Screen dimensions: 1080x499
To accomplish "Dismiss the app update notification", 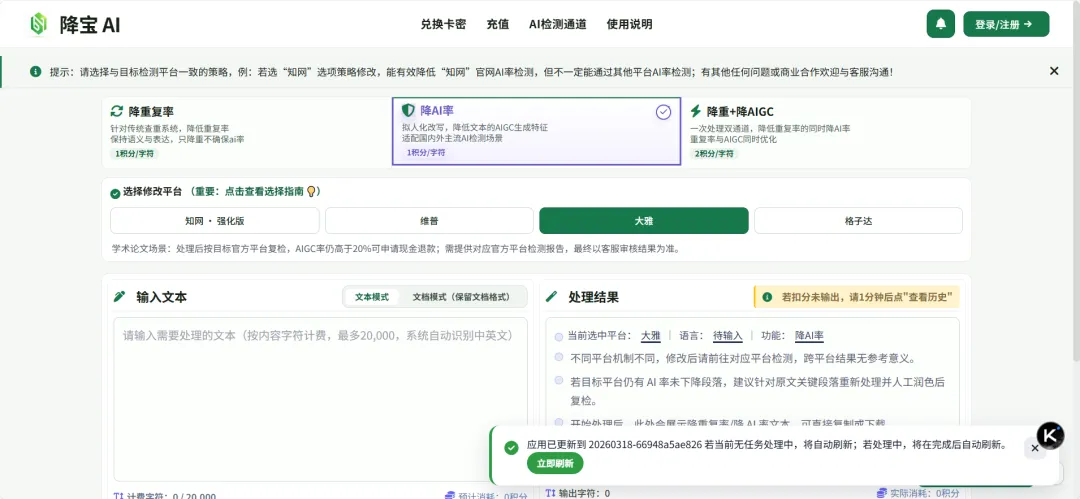I will (1035, 448).
